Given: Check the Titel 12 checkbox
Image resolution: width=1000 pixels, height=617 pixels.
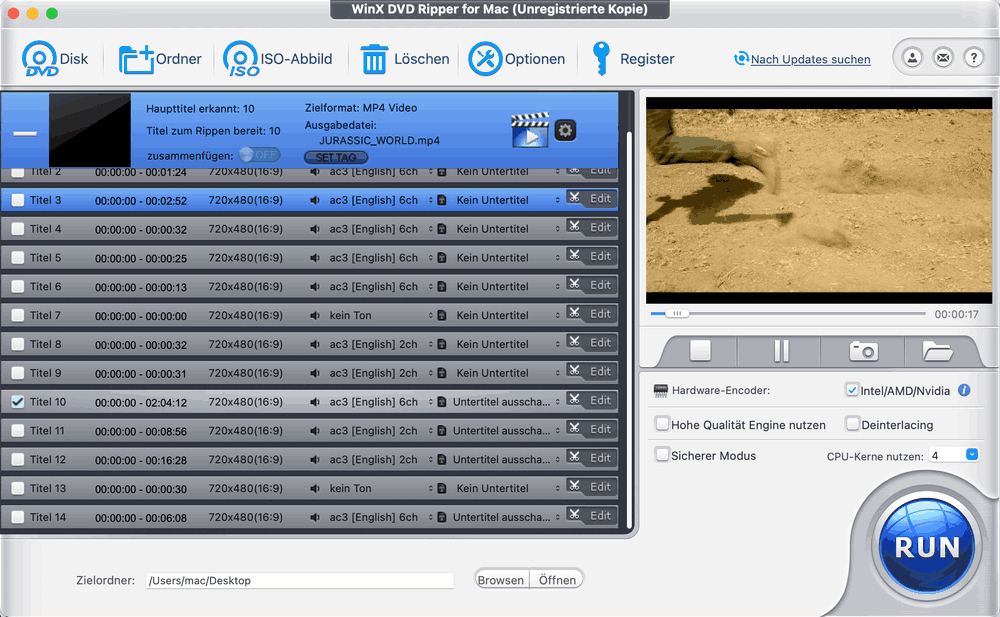Looking at the screenshot, I should [18, 459].
